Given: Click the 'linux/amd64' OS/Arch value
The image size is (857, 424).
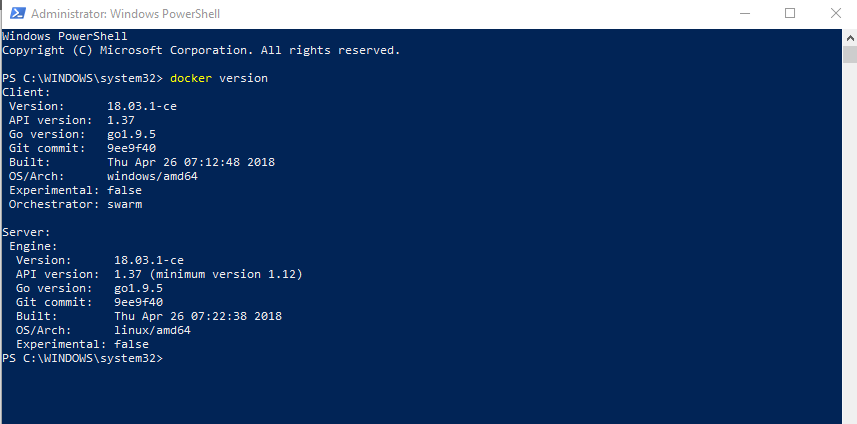Looking at the screenshot, I should [152, 330].
